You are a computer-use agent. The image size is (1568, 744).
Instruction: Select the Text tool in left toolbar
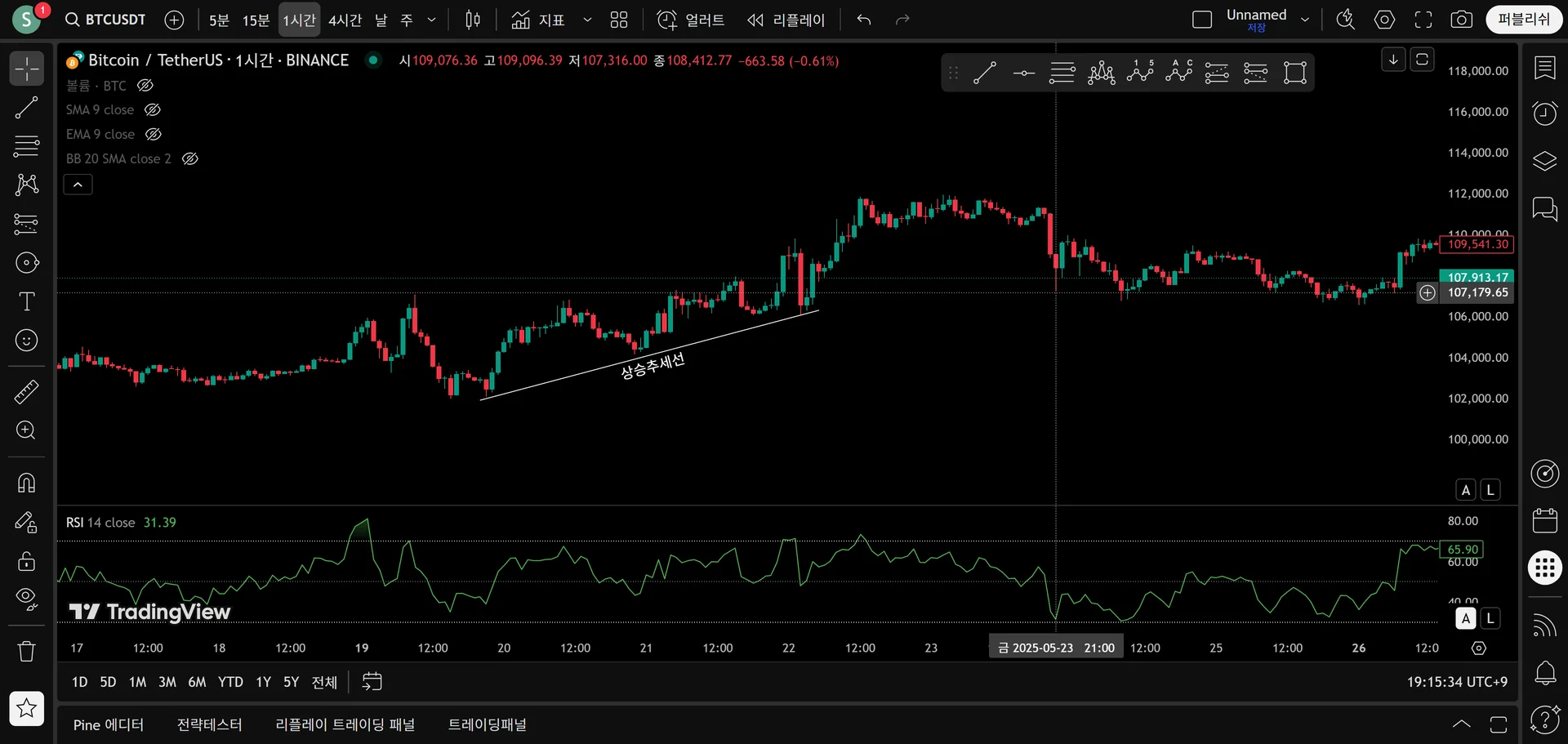(26, 301)
